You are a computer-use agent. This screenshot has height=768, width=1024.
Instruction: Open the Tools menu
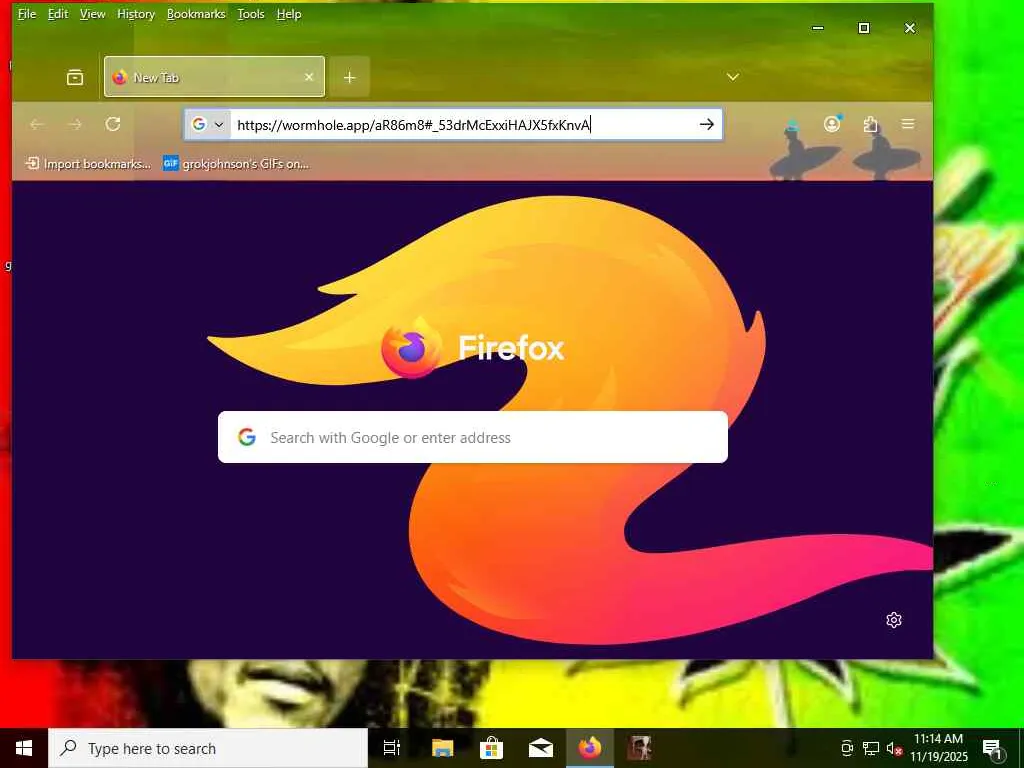(x=251, y=14)
